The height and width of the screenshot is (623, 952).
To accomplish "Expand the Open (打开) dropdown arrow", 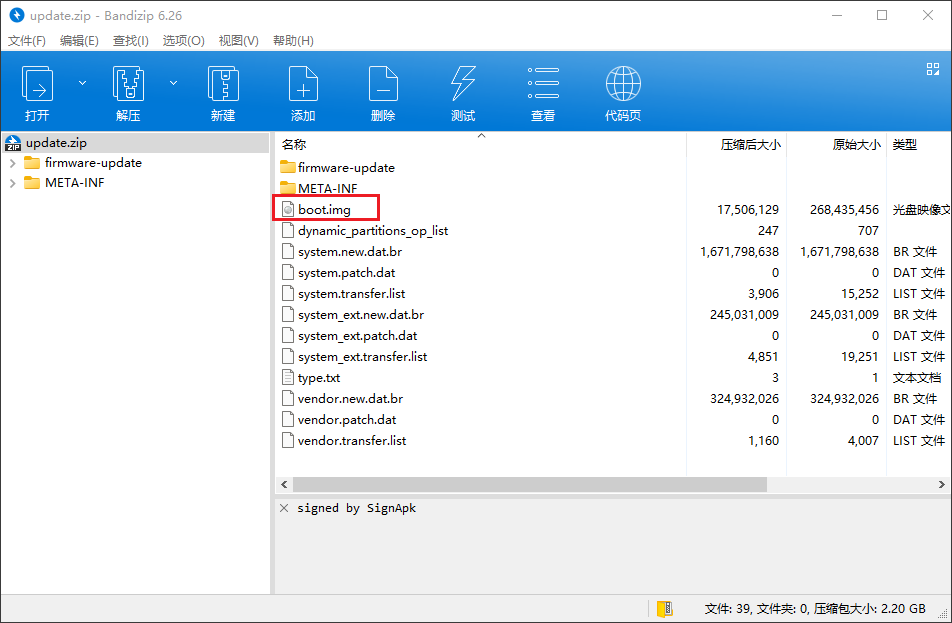I will 83,83.
